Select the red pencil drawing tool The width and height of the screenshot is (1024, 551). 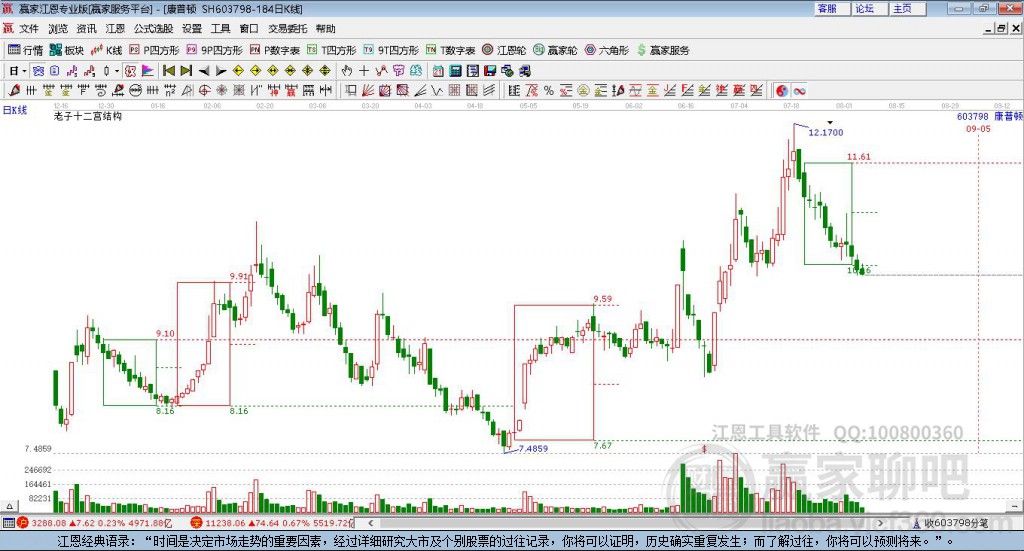click(14, 90)
